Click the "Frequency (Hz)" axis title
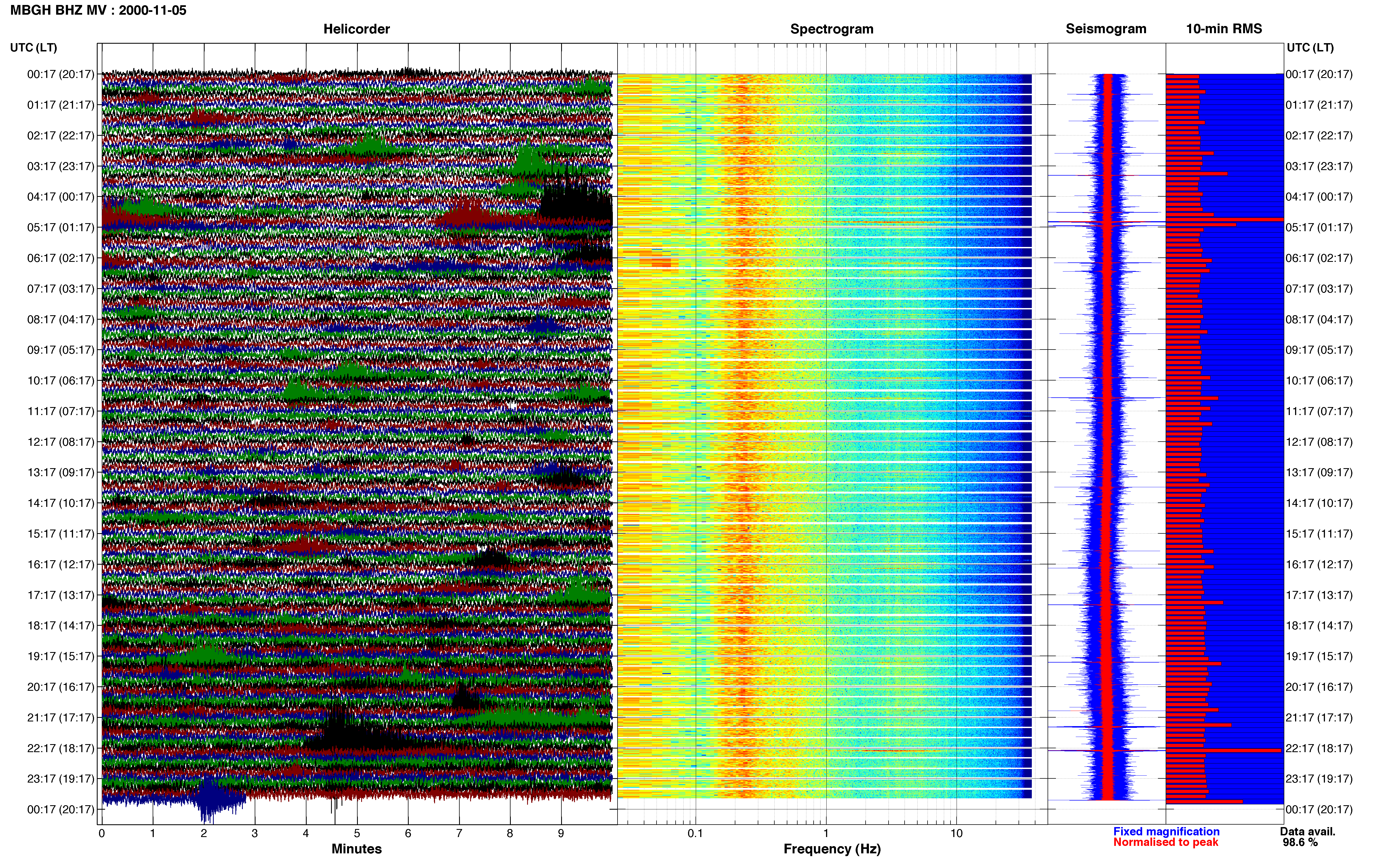The height and width of the screenshot is (868, 1388). point(832,849)
